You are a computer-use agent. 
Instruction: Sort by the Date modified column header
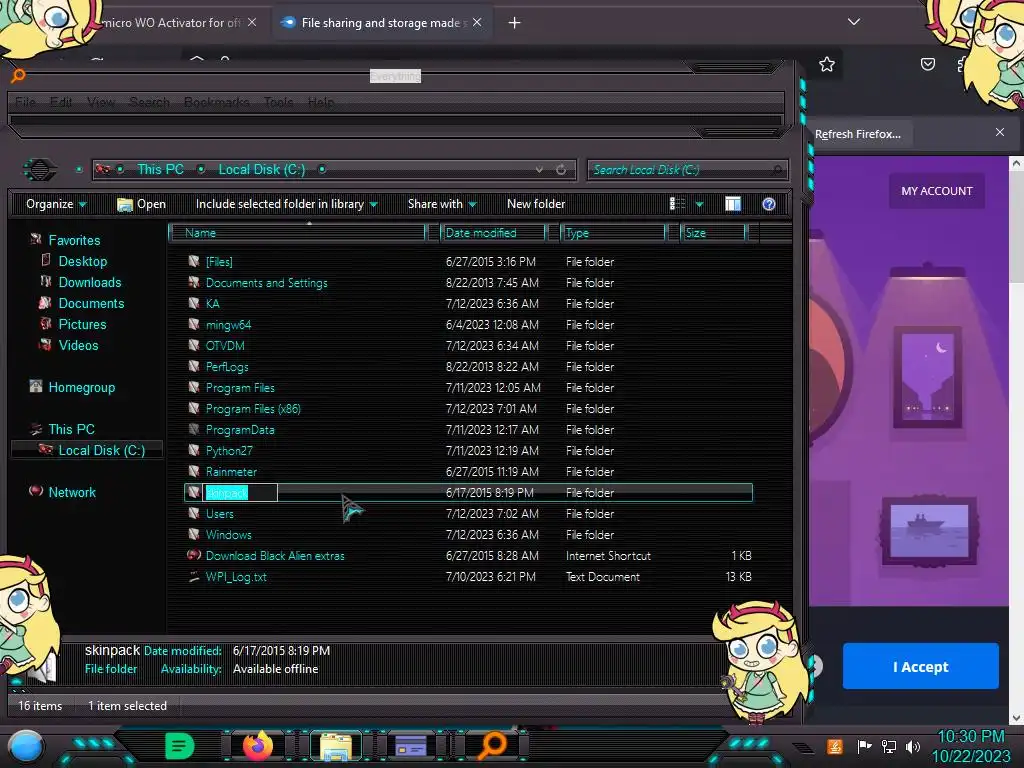pos(493,233)
